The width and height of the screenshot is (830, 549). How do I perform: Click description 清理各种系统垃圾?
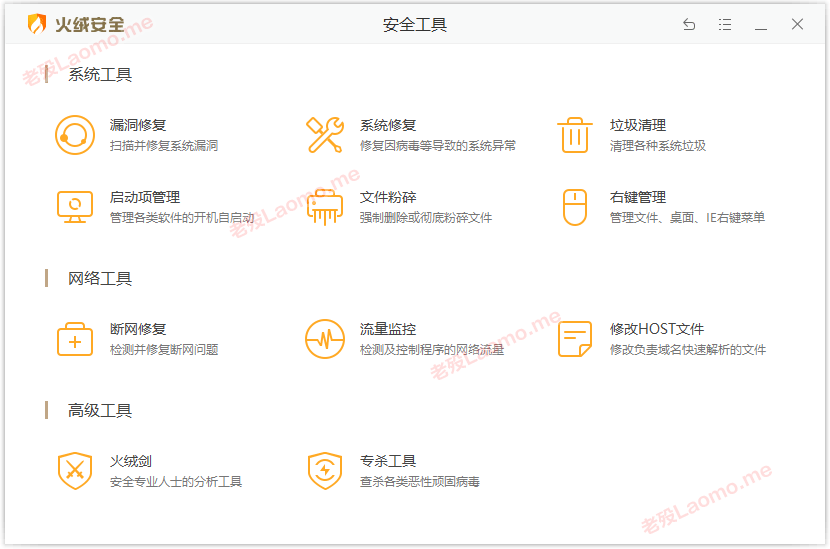pos(658,146)
